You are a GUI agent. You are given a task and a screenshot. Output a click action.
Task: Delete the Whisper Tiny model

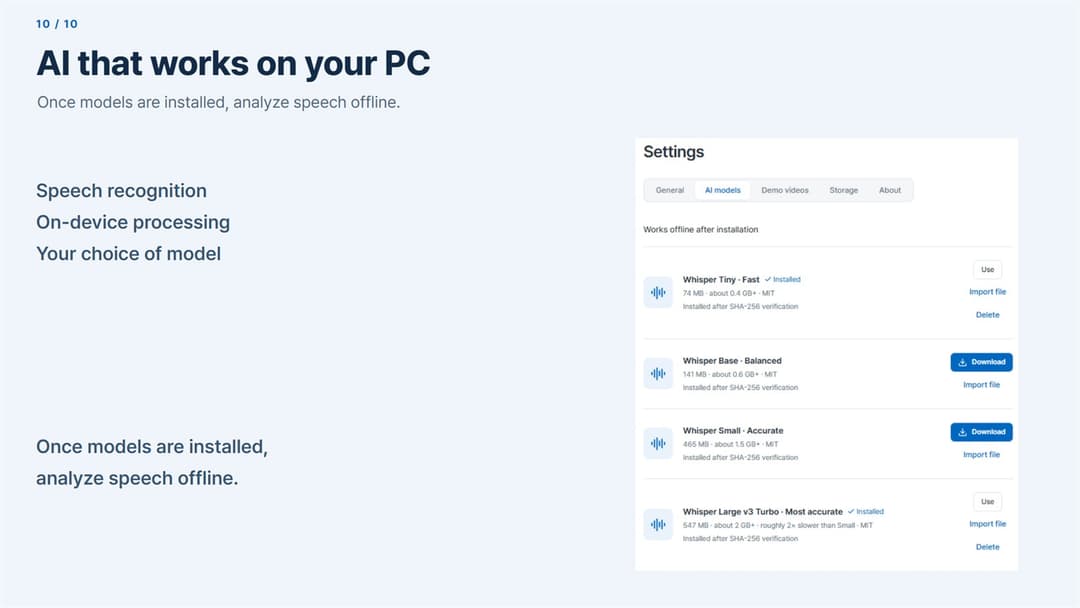987,315
